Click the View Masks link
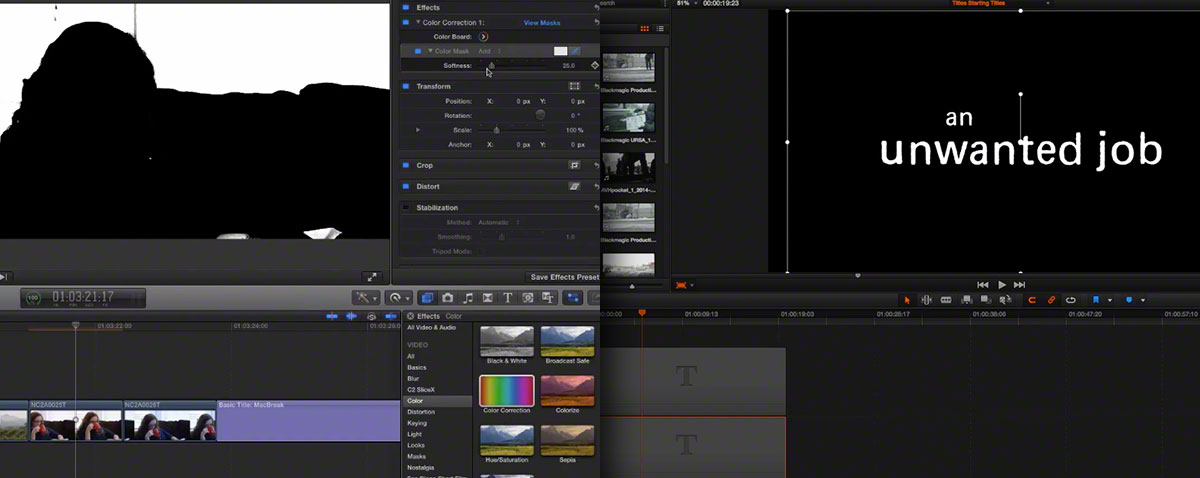The width and height of the screenshot is (1200, 478). click(542, 22)
